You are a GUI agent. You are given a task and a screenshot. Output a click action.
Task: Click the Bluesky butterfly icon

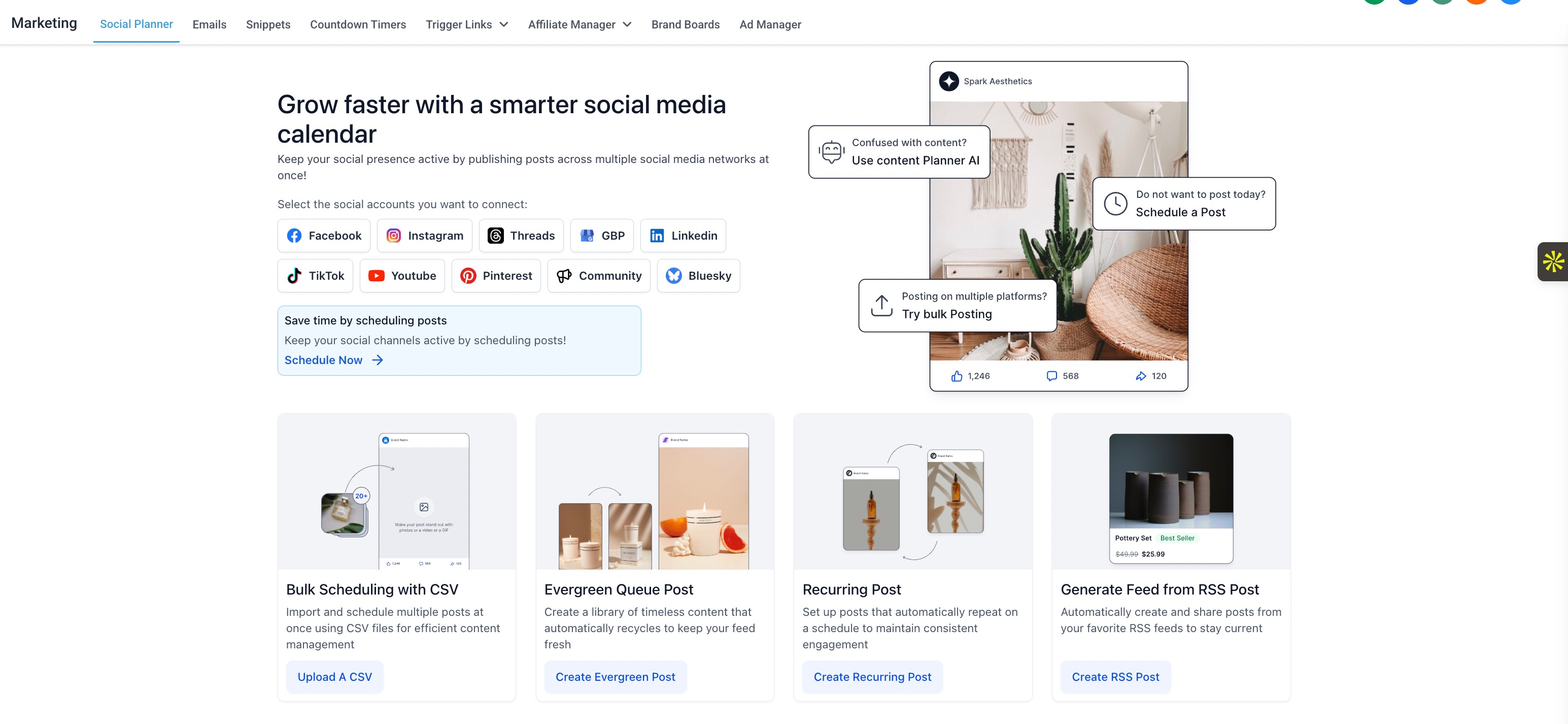(x=674, y=276)
